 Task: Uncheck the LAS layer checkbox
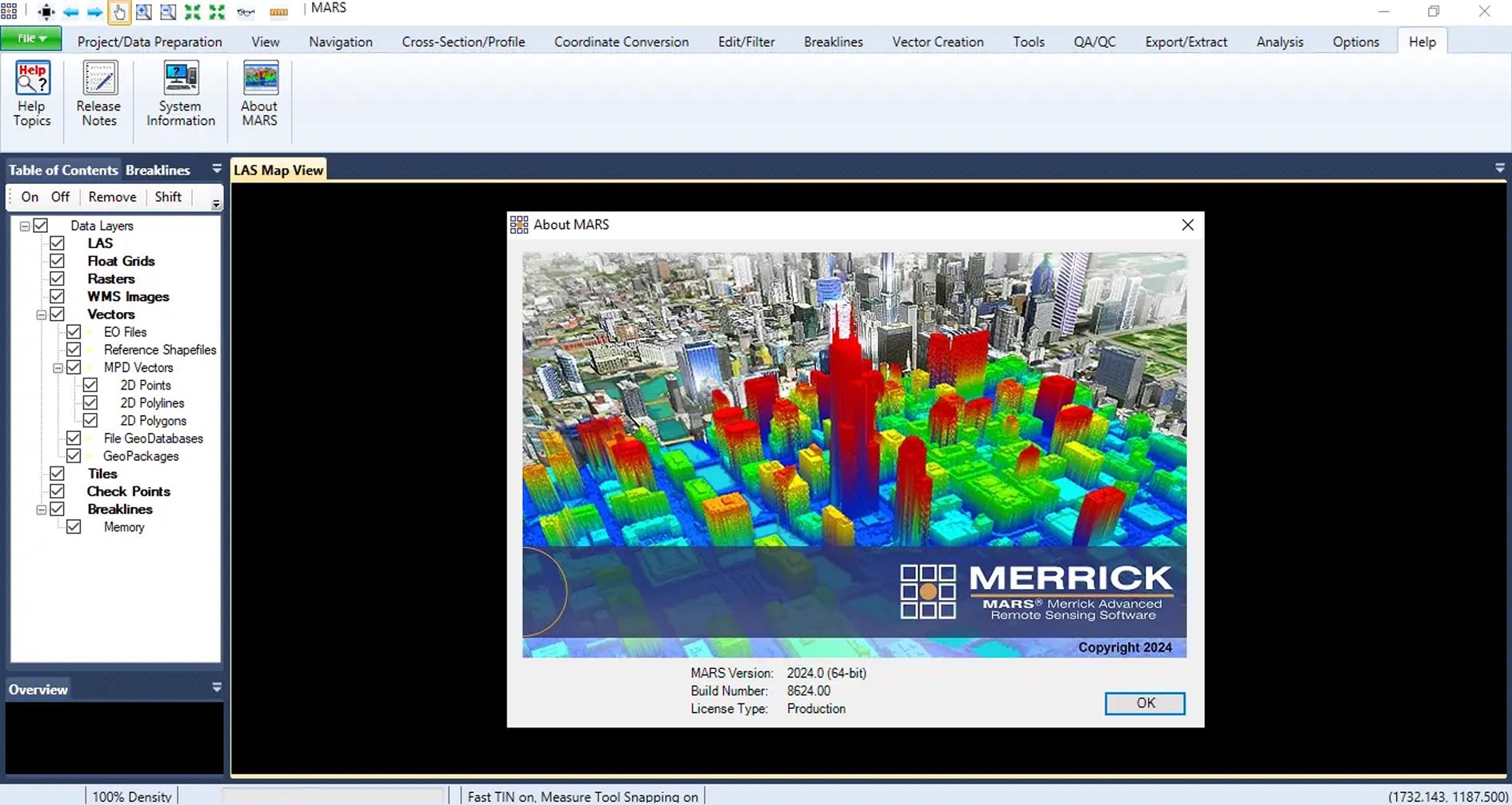pyautogui.click(x=57, y=243)
